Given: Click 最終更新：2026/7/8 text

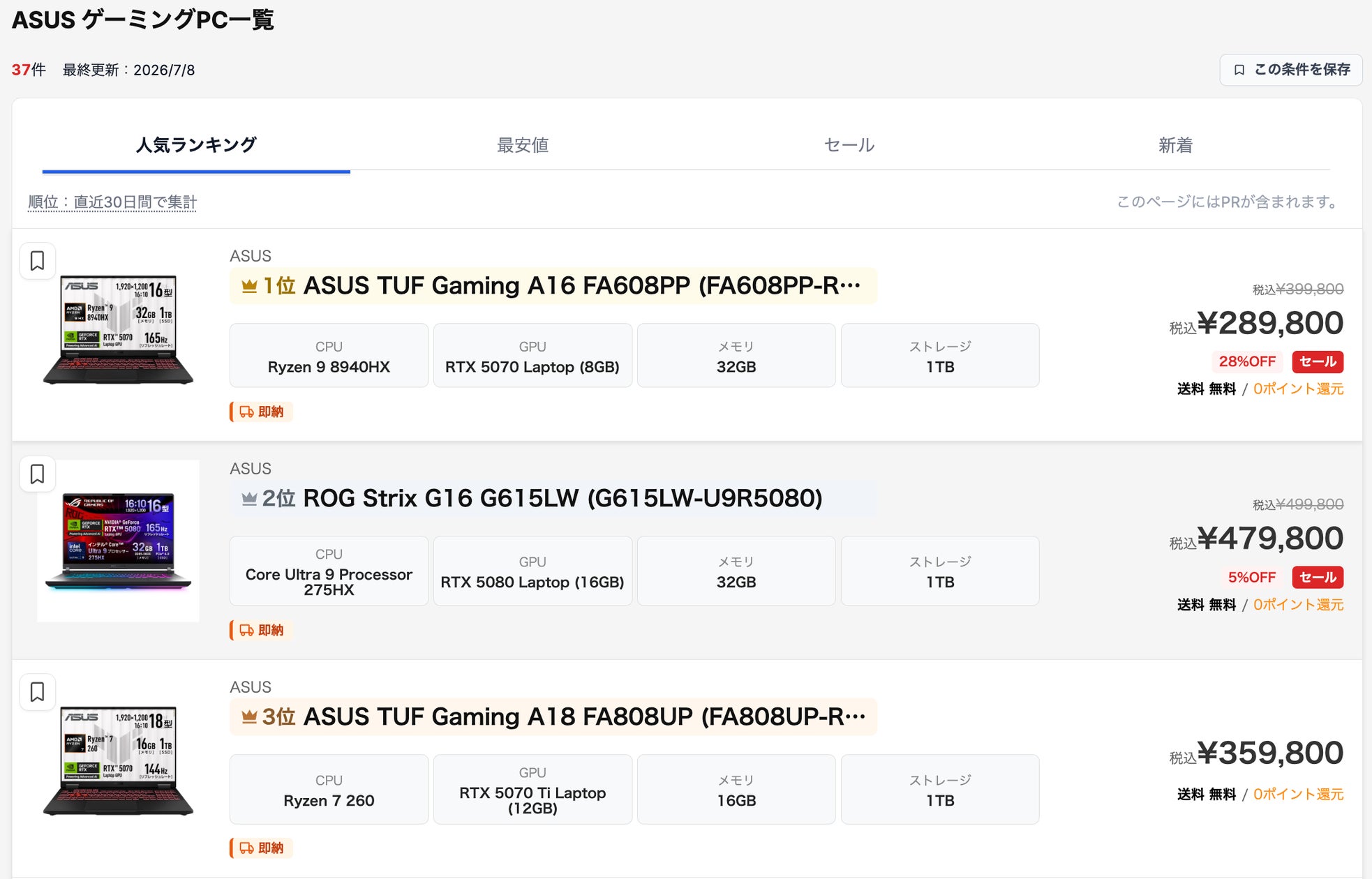Looking at the screenshot, I should coord(128,70).
